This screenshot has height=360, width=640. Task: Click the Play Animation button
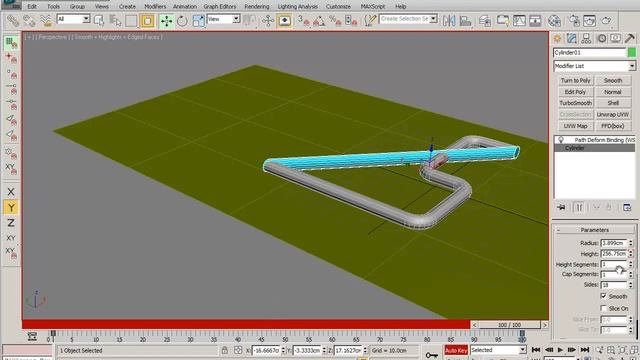[560, 350]
